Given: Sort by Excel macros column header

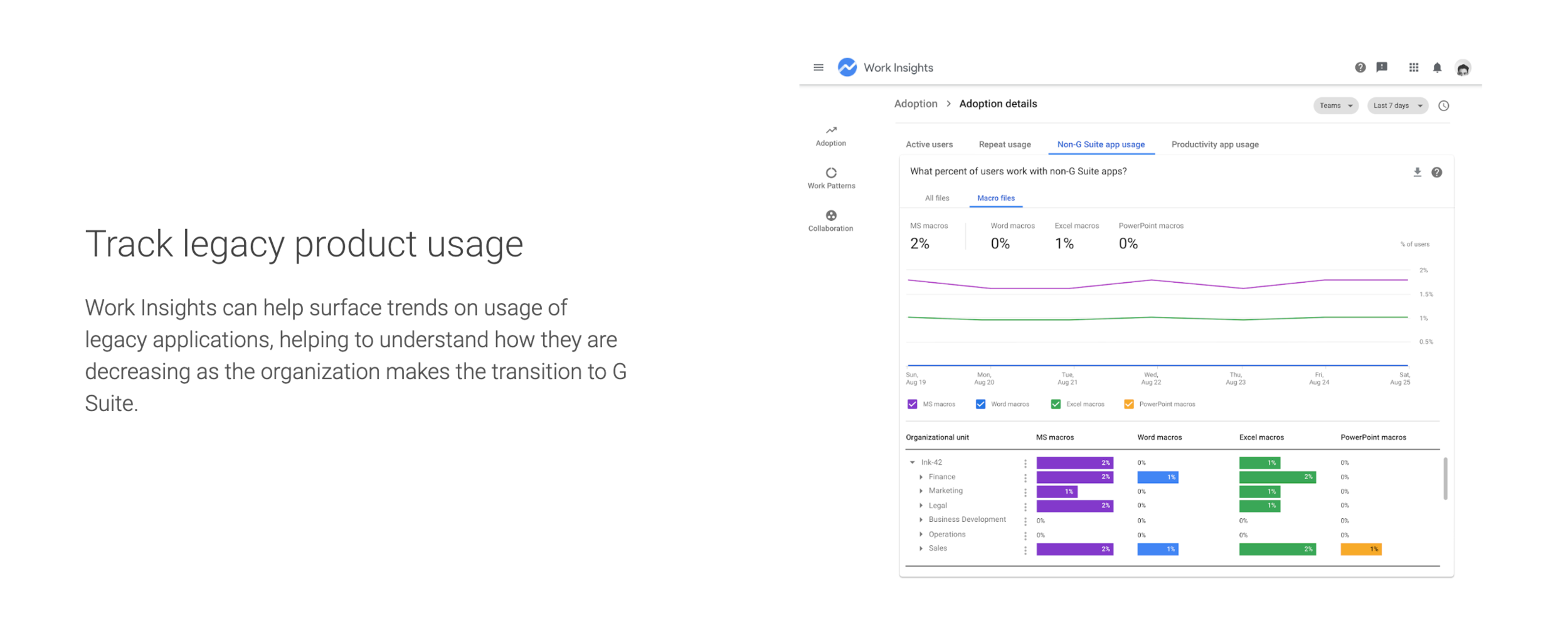Looking at the screenshot, I should click(1261, 437).
